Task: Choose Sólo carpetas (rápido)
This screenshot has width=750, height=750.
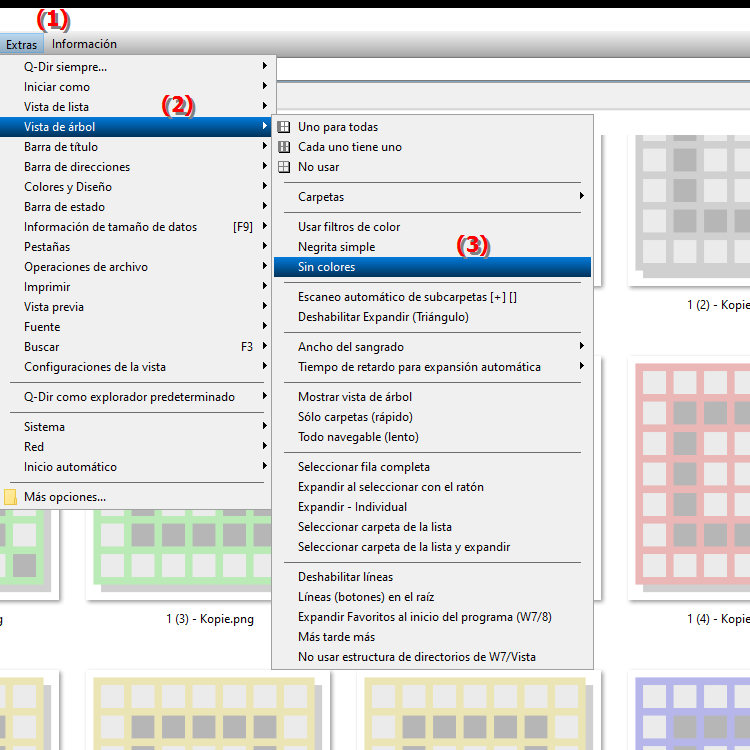Action: pos(432,417)
